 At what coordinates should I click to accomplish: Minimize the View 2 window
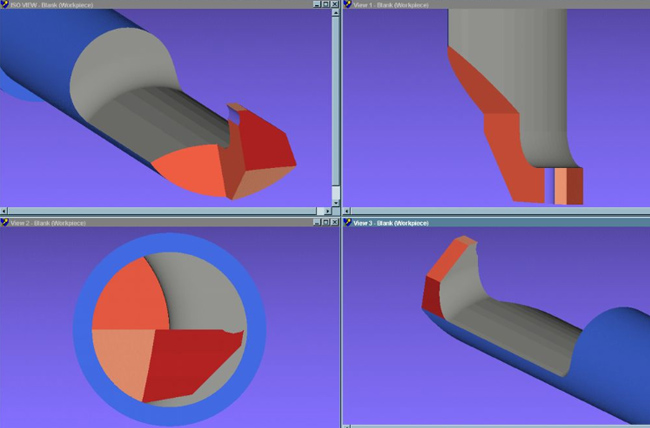[317, 221]
